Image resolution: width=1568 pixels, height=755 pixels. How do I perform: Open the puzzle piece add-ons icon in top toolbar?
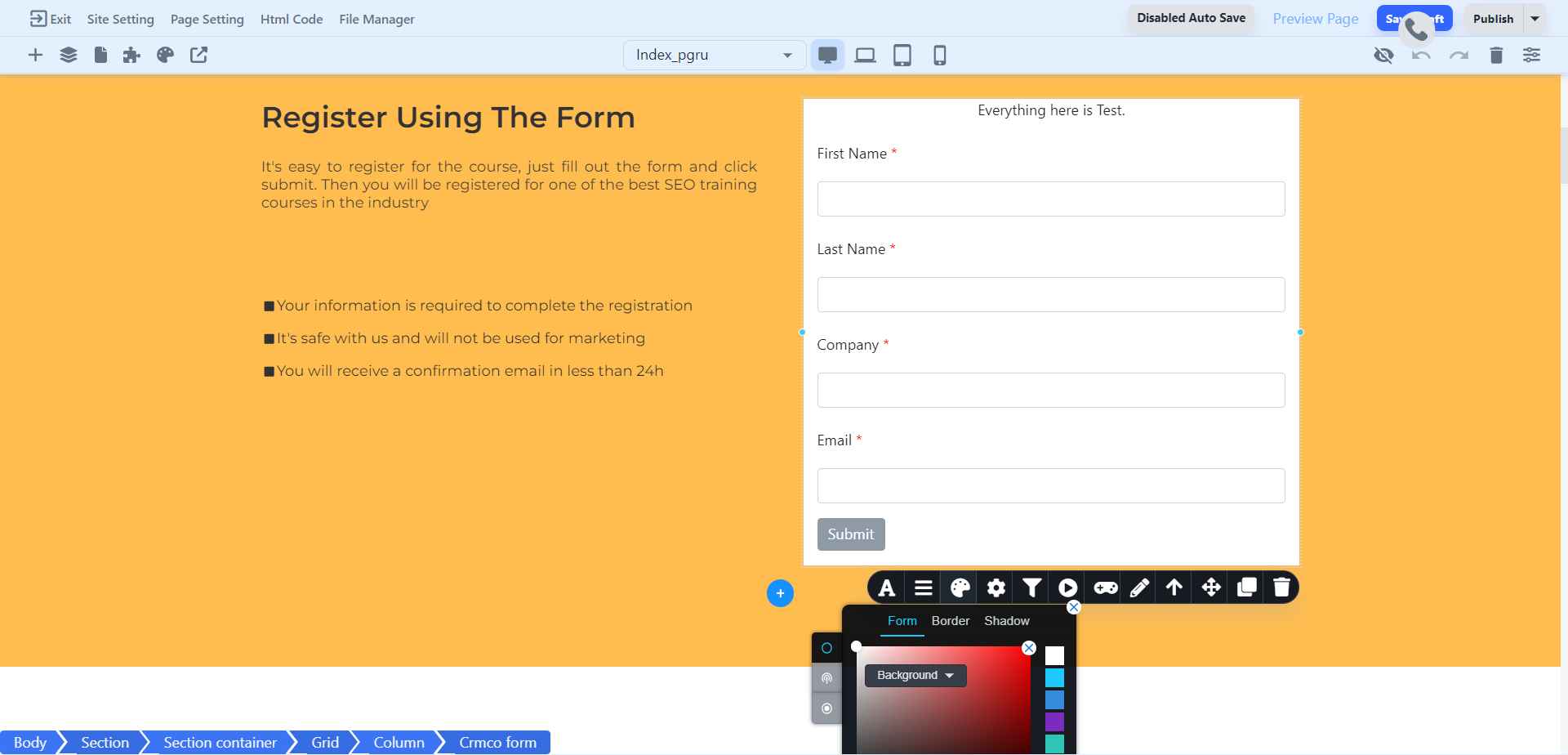pyautogui.click(x=131, y=55)
